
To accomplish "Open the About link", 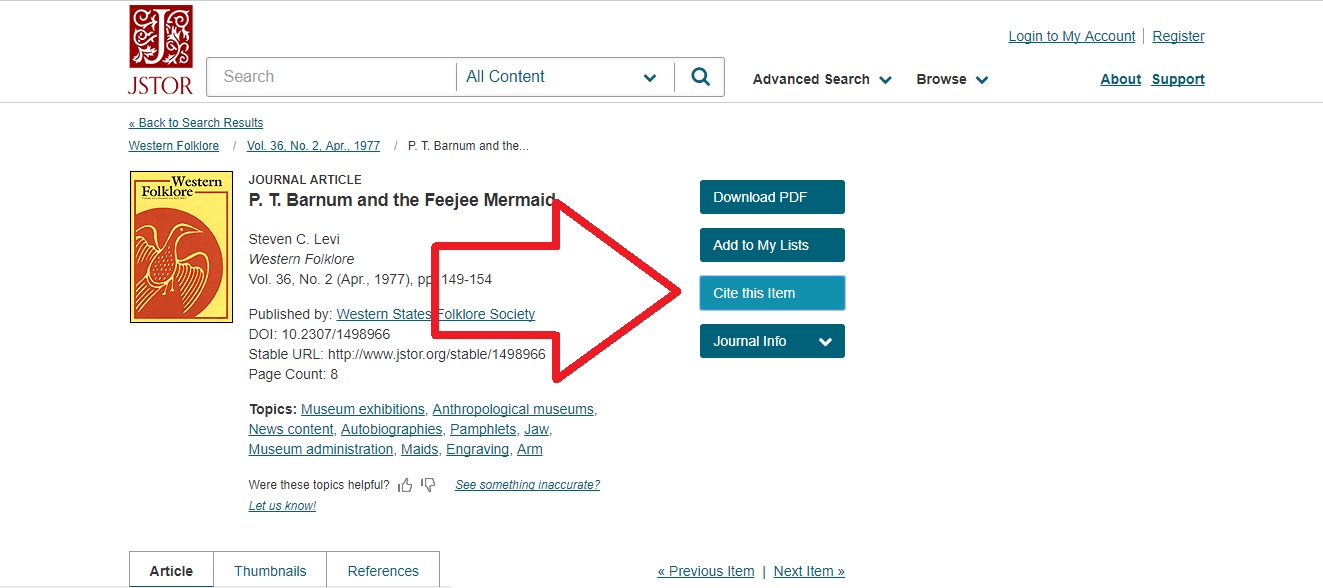I will pos(1120,79).
